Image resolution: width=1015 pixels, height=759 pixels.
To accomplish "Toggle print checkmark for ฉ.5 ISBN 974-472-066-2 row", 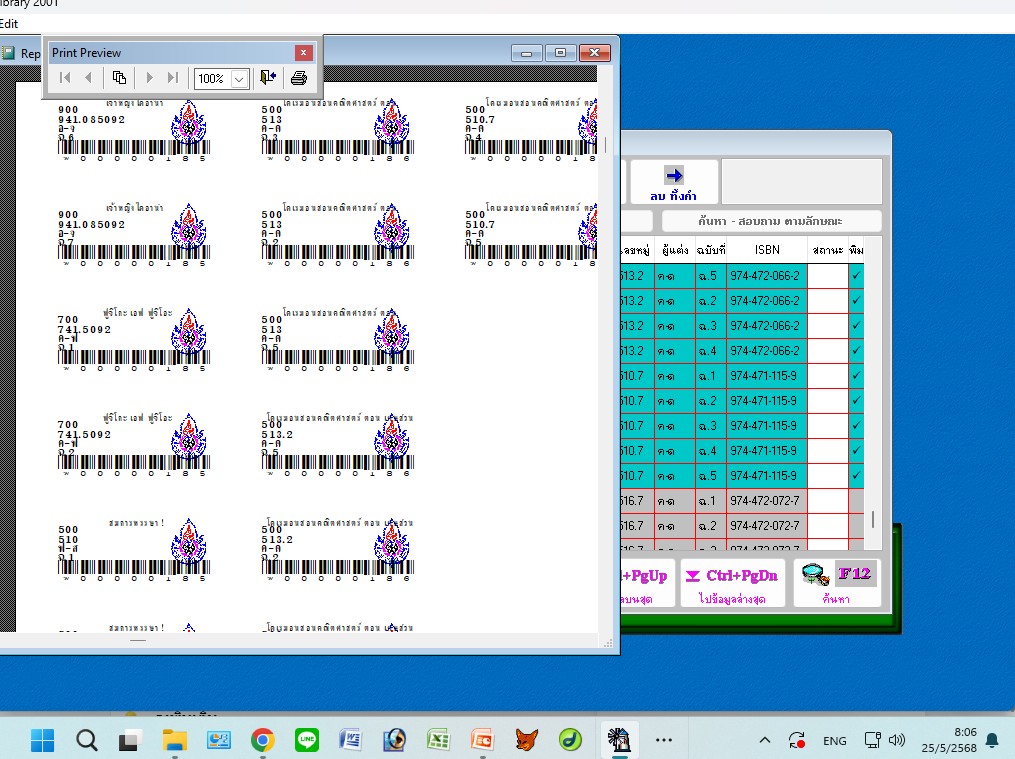I will 856,275.
